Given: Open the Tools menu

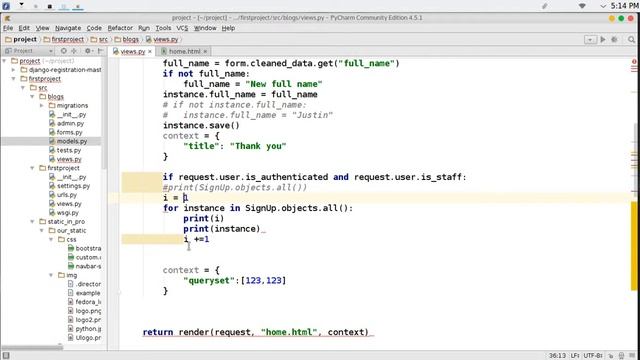Looking at the screenshot, I should click(x=163, y=28).
